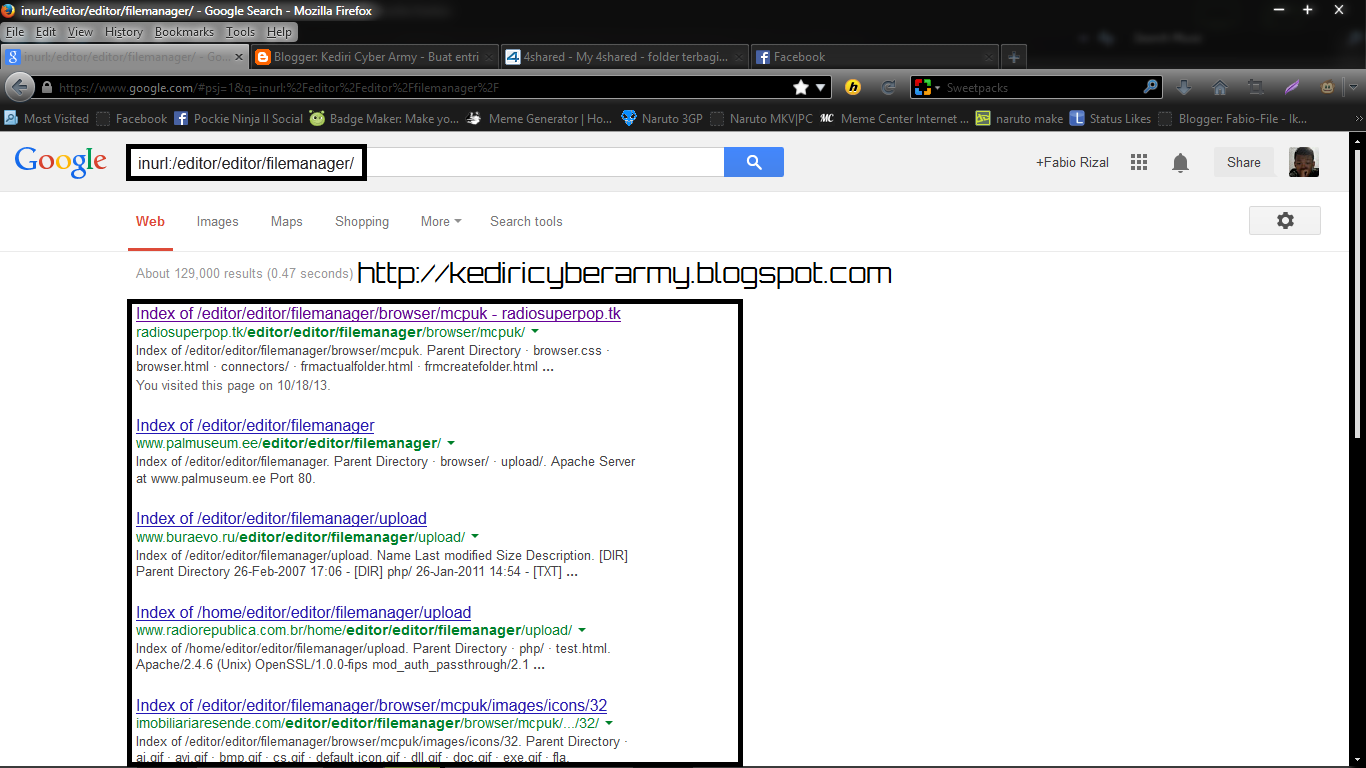The width and height of the screenshot is (1366, 768).
Task: Open the View menu
Action: click(81, 32)
